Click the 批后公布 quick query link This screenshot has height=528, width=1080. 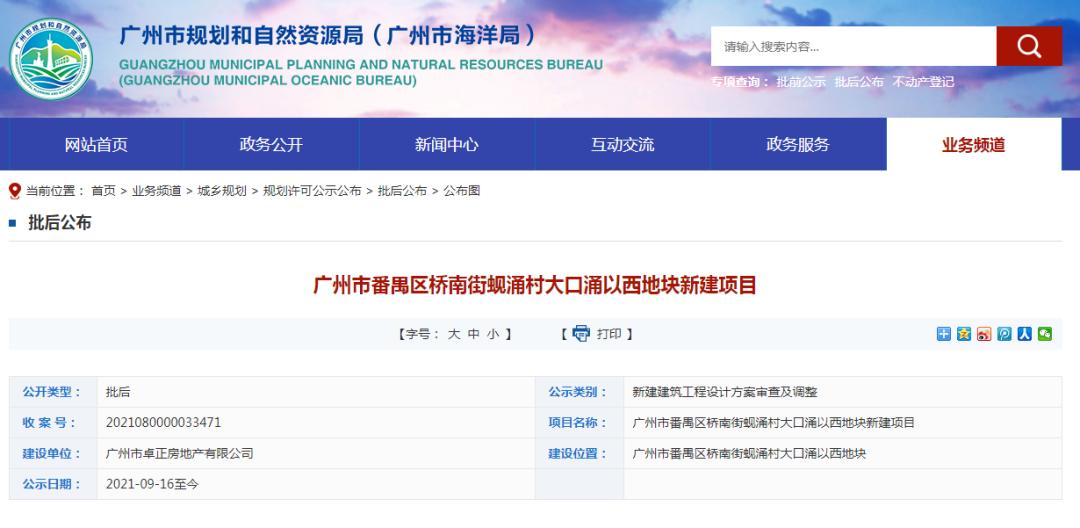[859, 82]
